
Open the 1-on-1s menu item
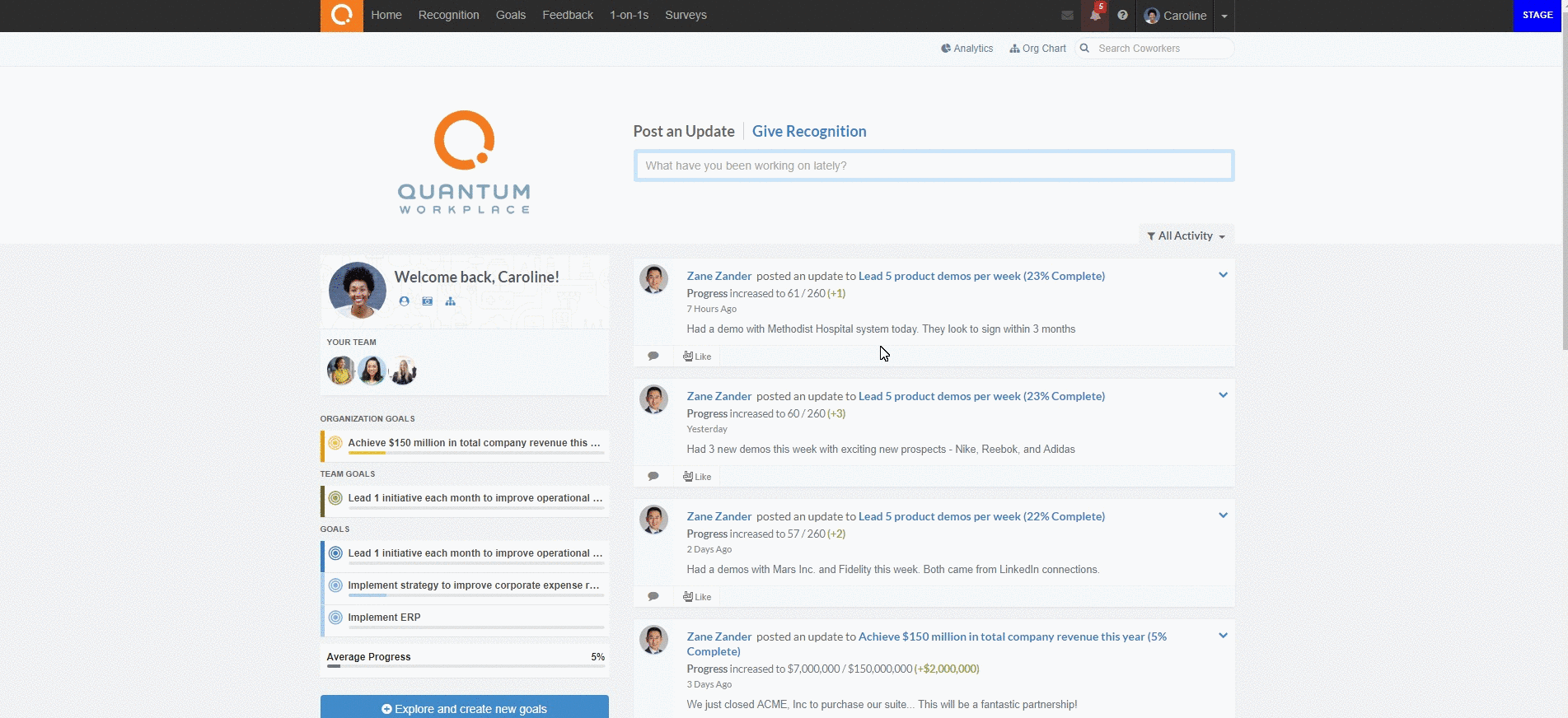tap(629, 15)
